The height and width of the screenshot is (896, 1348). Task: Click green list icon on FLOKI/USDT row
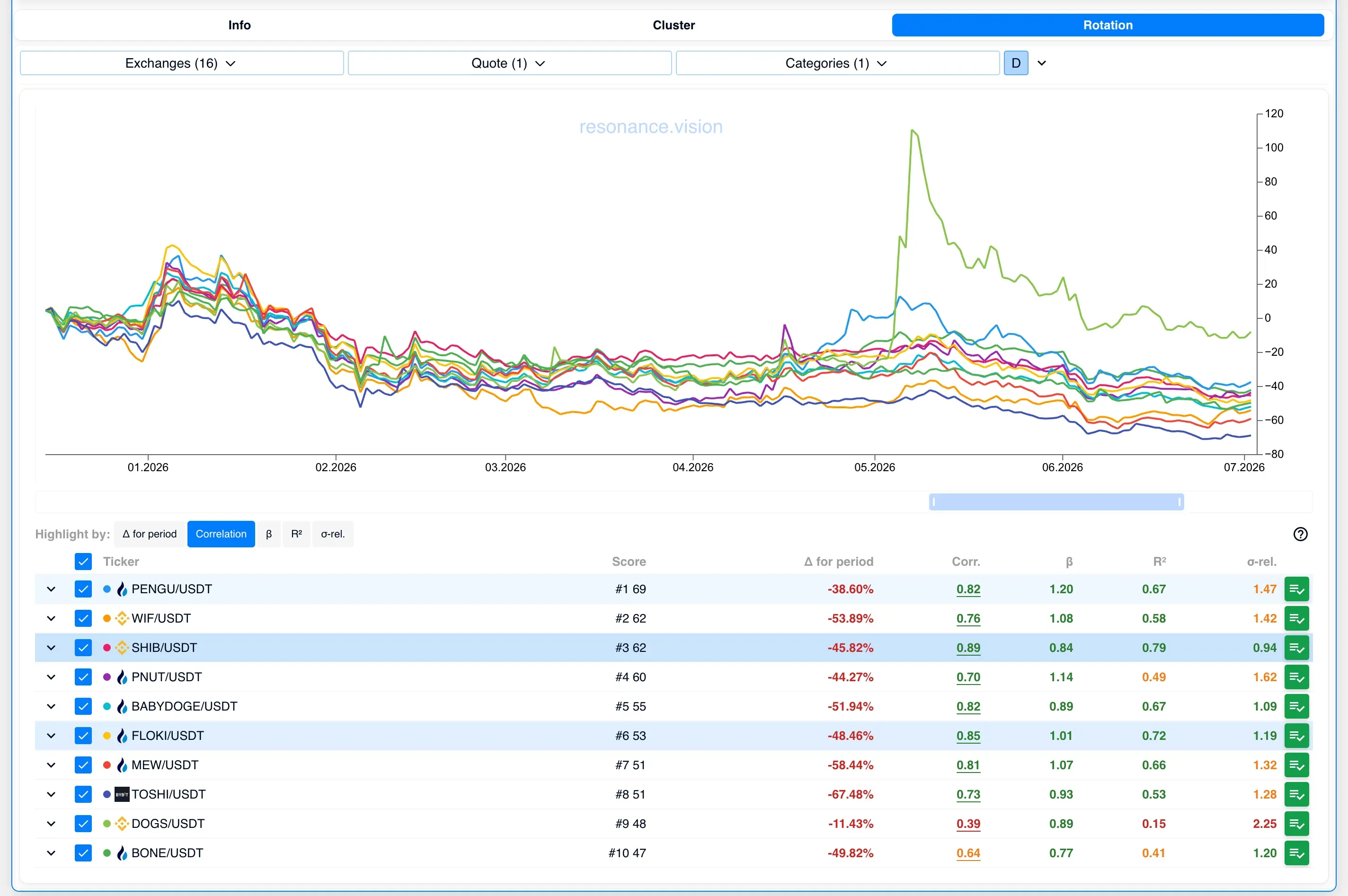[x=1296, y=736]
